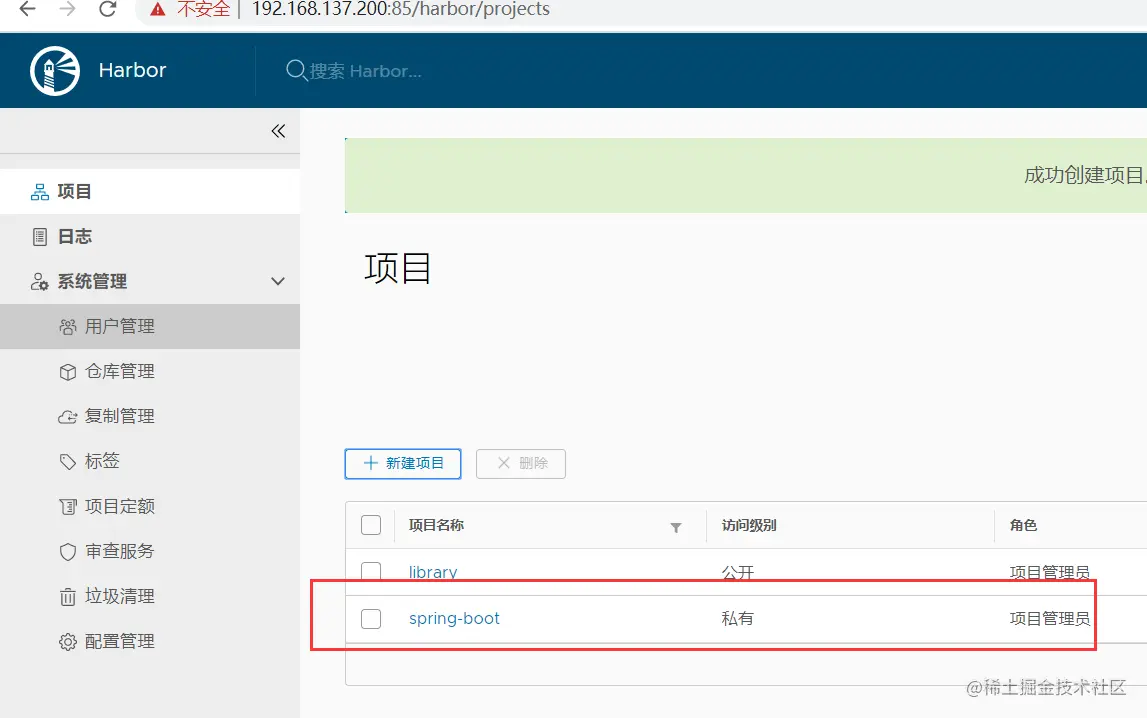Click the 项目定额 scroll icon

pos(67,507)
